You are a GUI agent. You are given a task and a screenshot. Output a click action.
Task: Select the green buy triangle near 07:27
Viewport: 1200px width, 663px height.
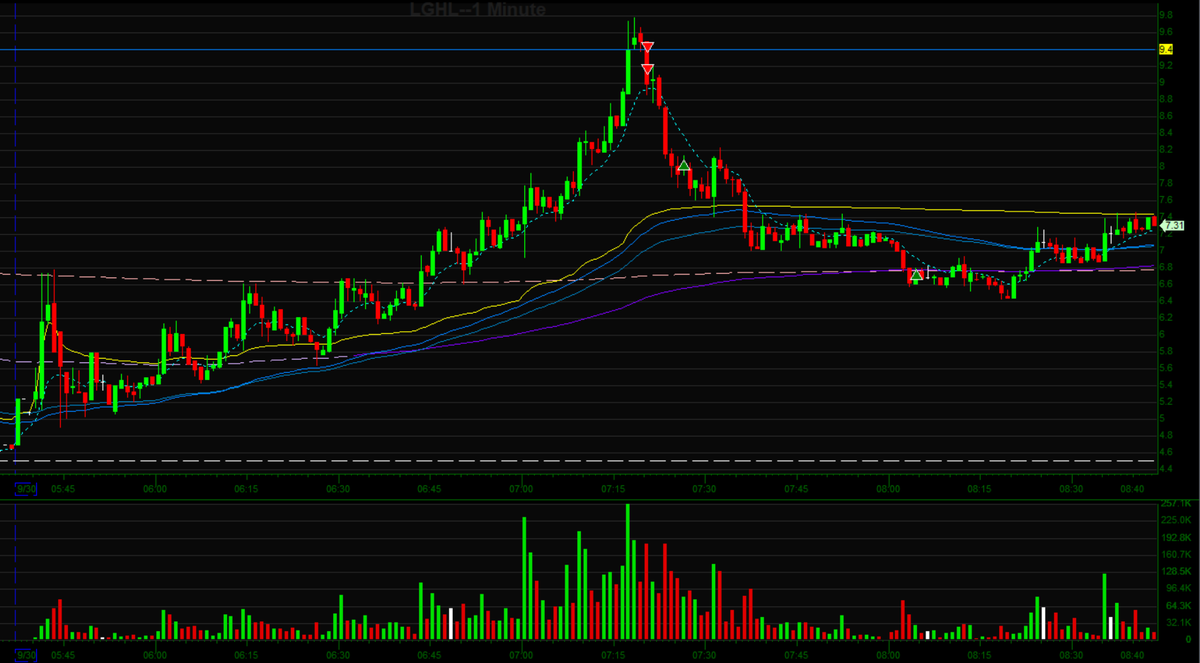(684, 165)
